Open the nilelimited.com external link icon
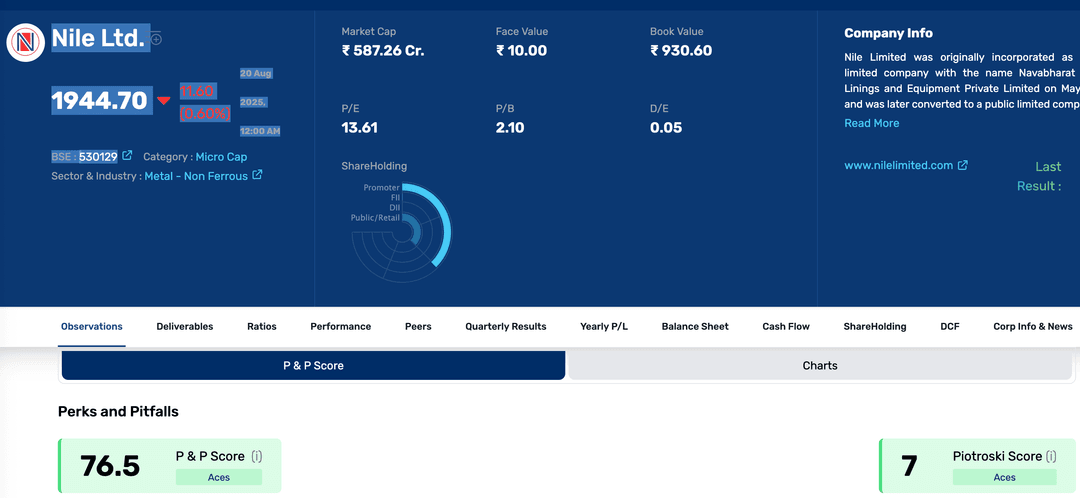This screenshot has height=498, width=1080. coord(963,165)
